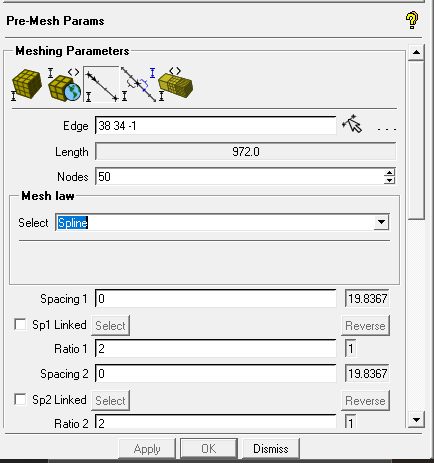
Task: Click the Dismiss button
Action: click(271, 449)
